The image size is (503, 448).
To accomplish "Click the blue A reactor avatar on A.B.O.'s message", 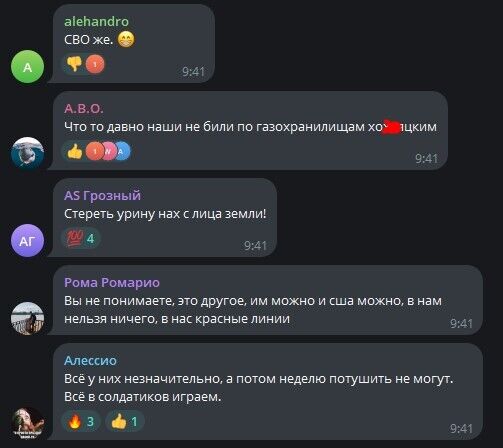I will click(121, 151).
